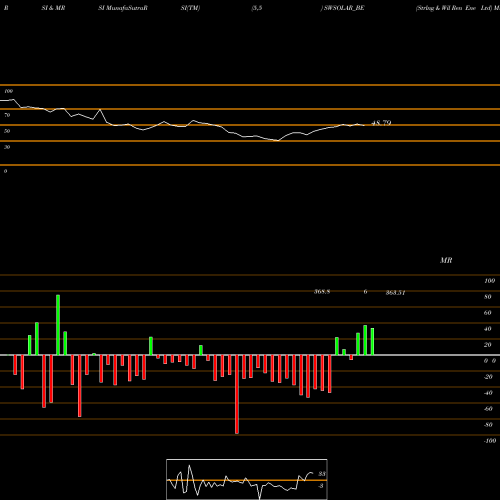The height and width of the screenshot is (500, 500).
Task: Click the 363.51 price label
Action: point(395,293)
